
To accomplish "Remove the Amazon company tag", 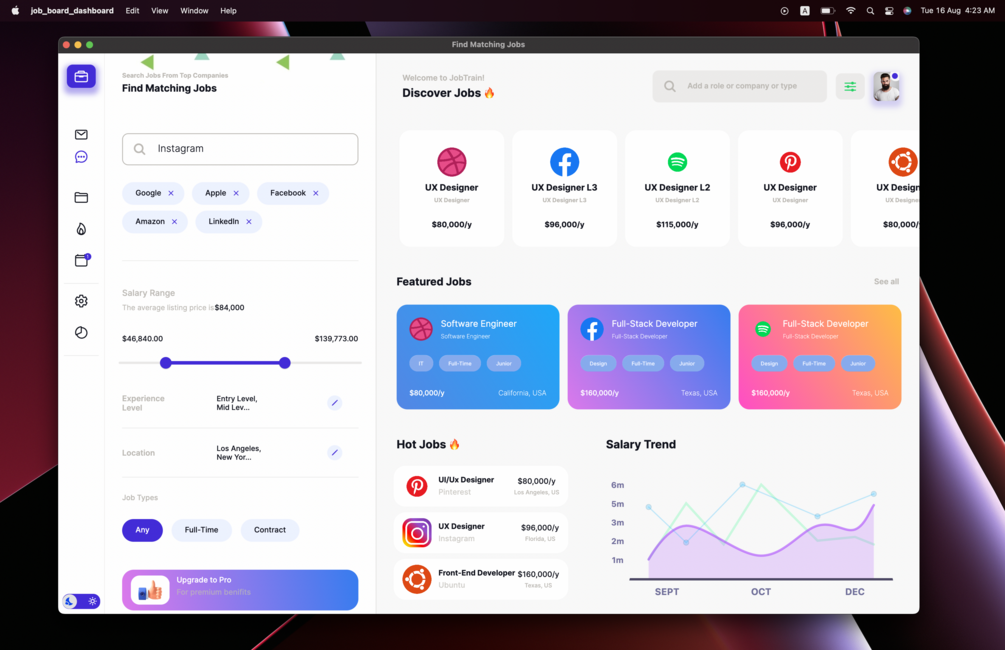I will pos(174,222).
